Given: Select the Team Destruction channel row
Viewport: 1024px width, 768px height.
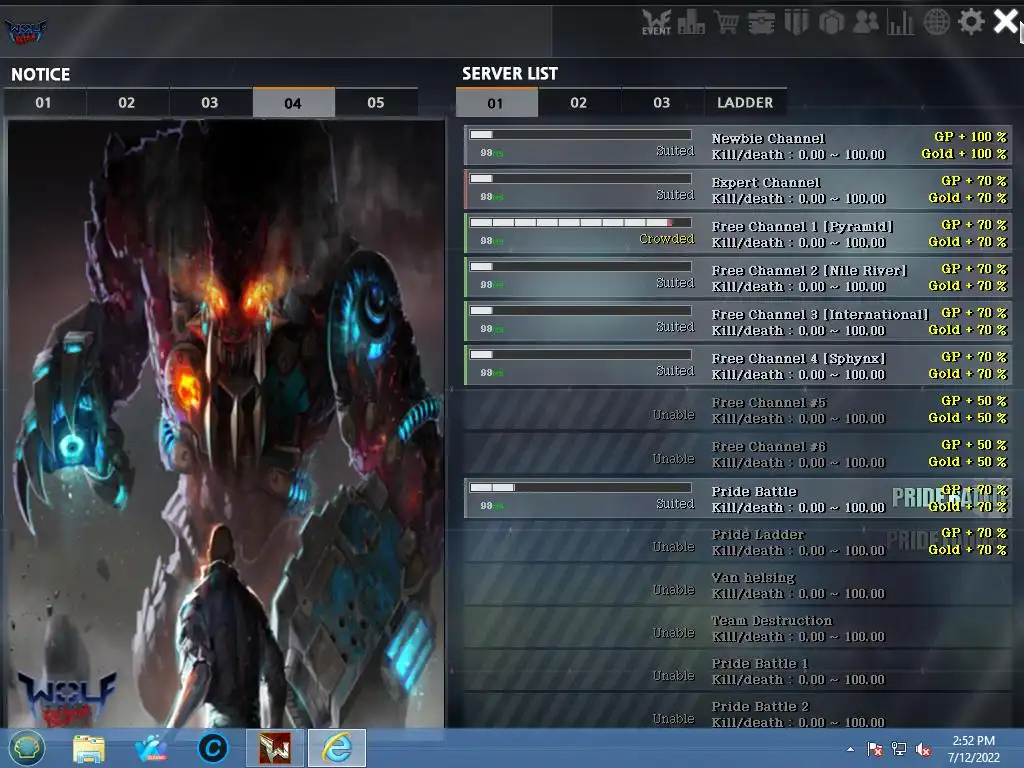Looking at the screenshot, I should (x=738, y=628).
